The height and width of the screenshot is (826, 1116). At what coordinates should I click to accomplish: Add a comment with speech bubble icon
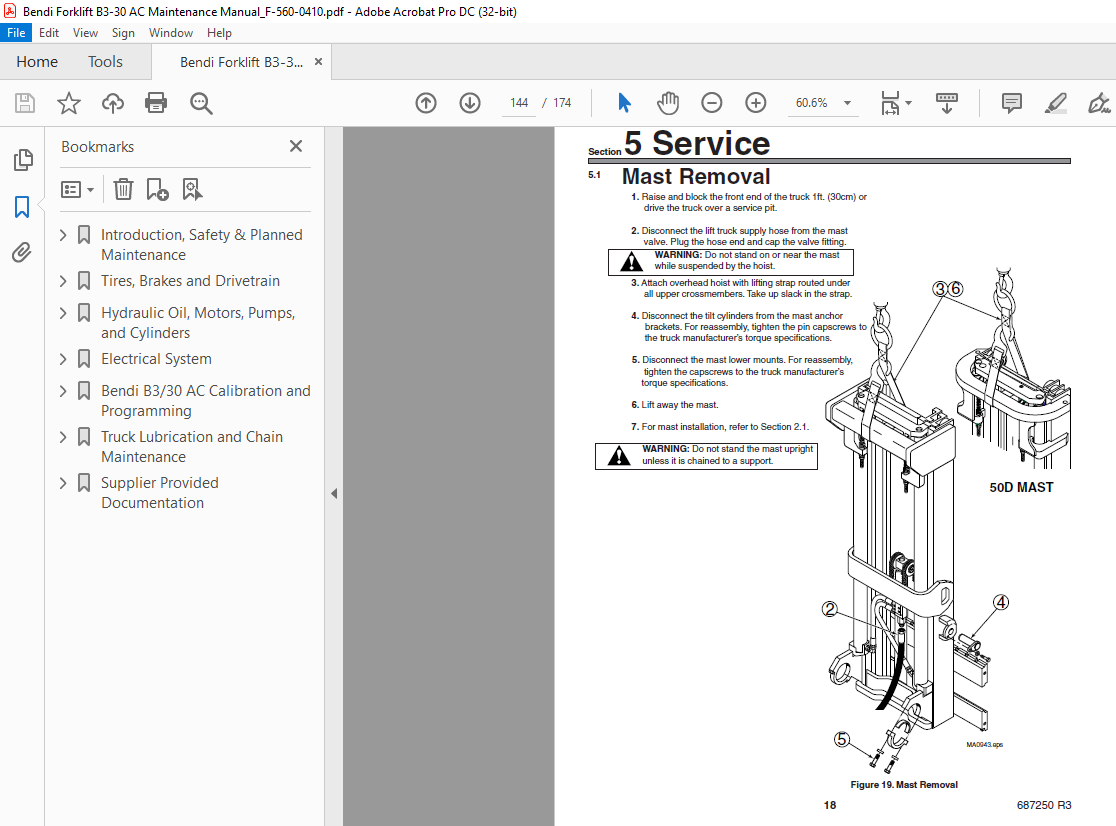pos(1011,103)
